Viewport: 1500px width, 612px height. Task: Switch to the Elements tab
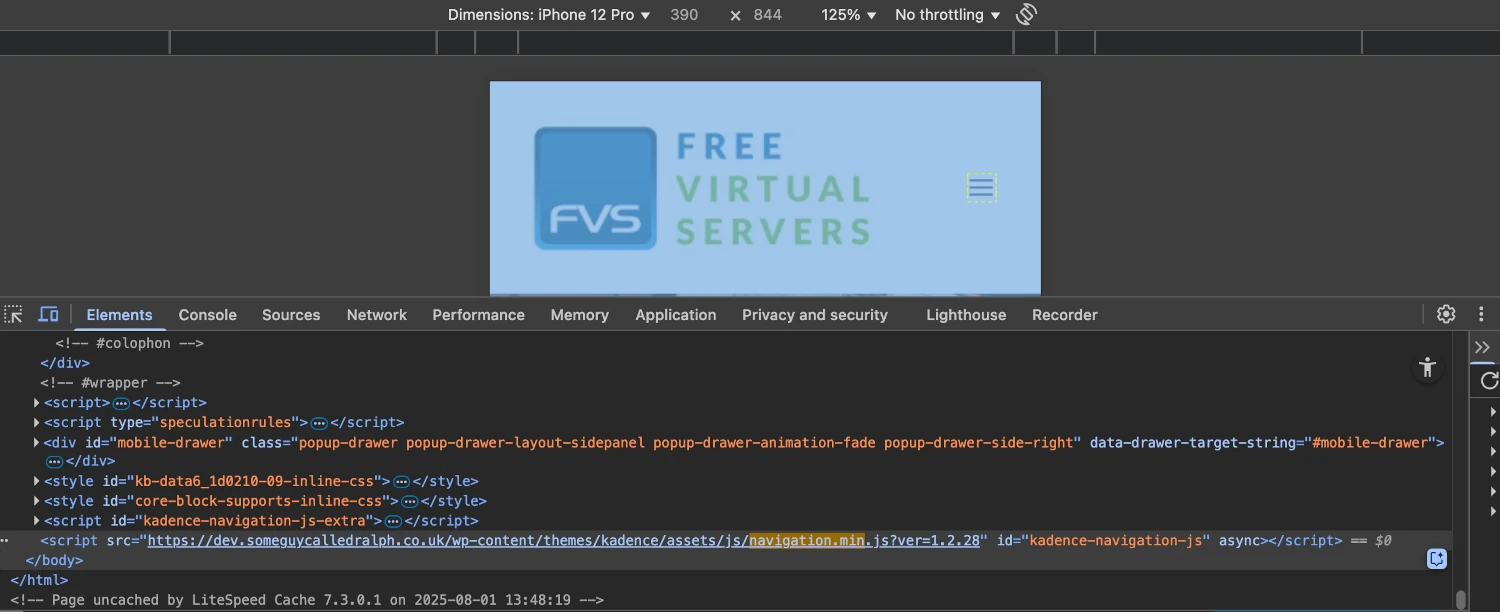(120, 314)
